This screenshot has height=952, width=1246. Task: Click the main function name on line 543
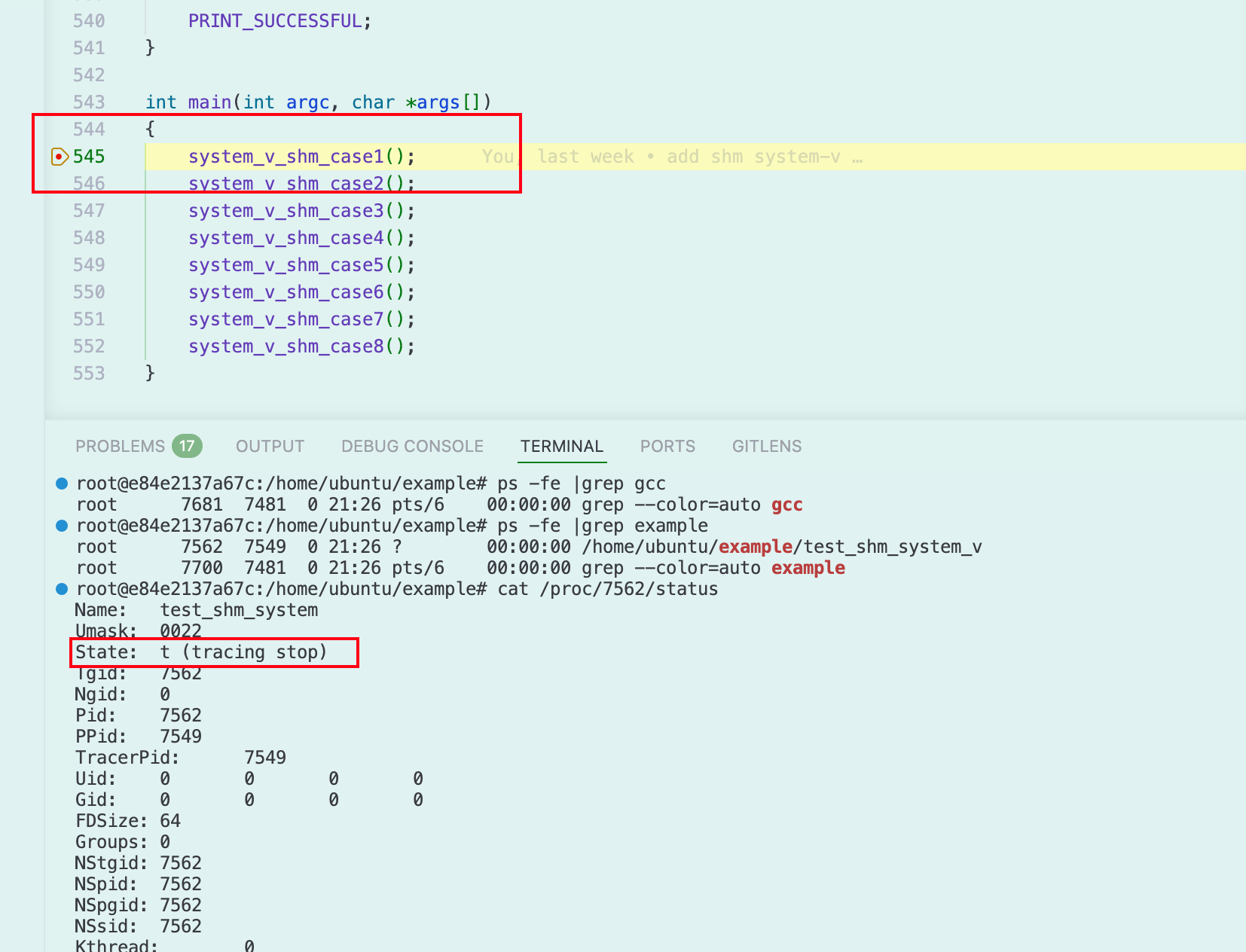click(209, 102)
